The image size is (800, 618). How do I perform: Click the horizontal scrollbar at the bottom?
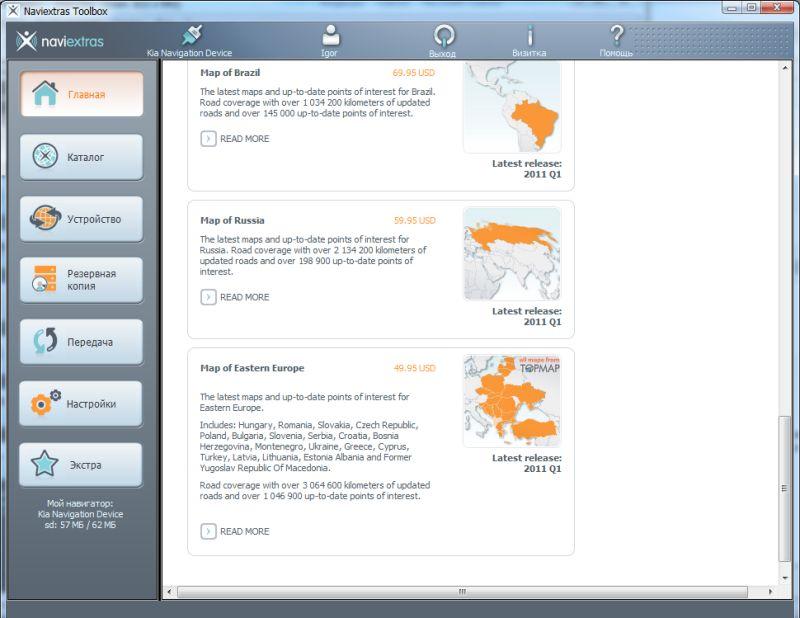pos(462,592)
